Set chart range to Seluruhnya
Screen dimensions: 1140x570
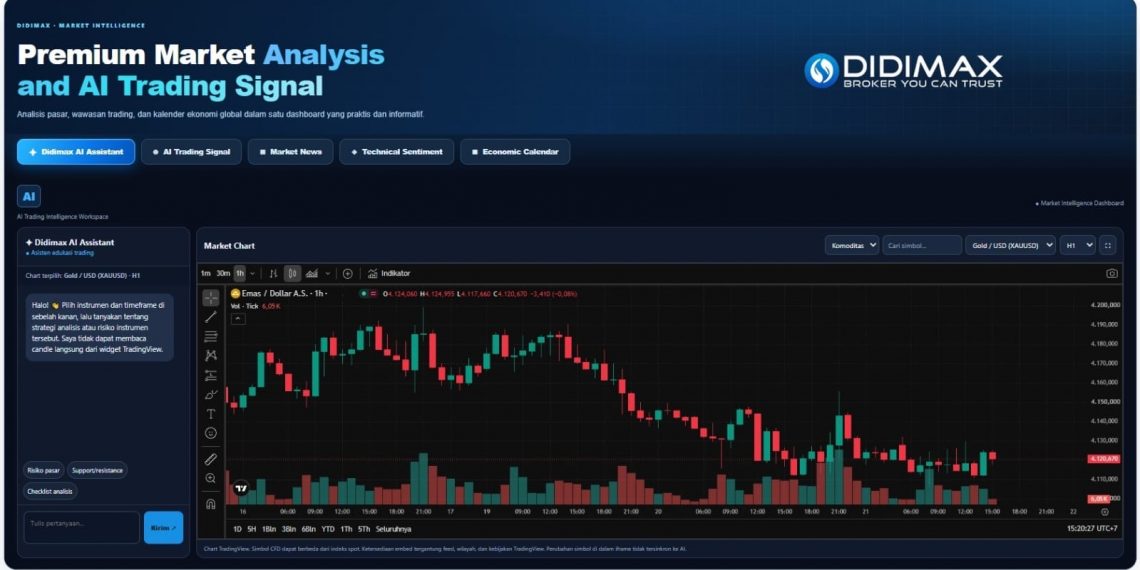pyautogui.click(x=393, y=529)
